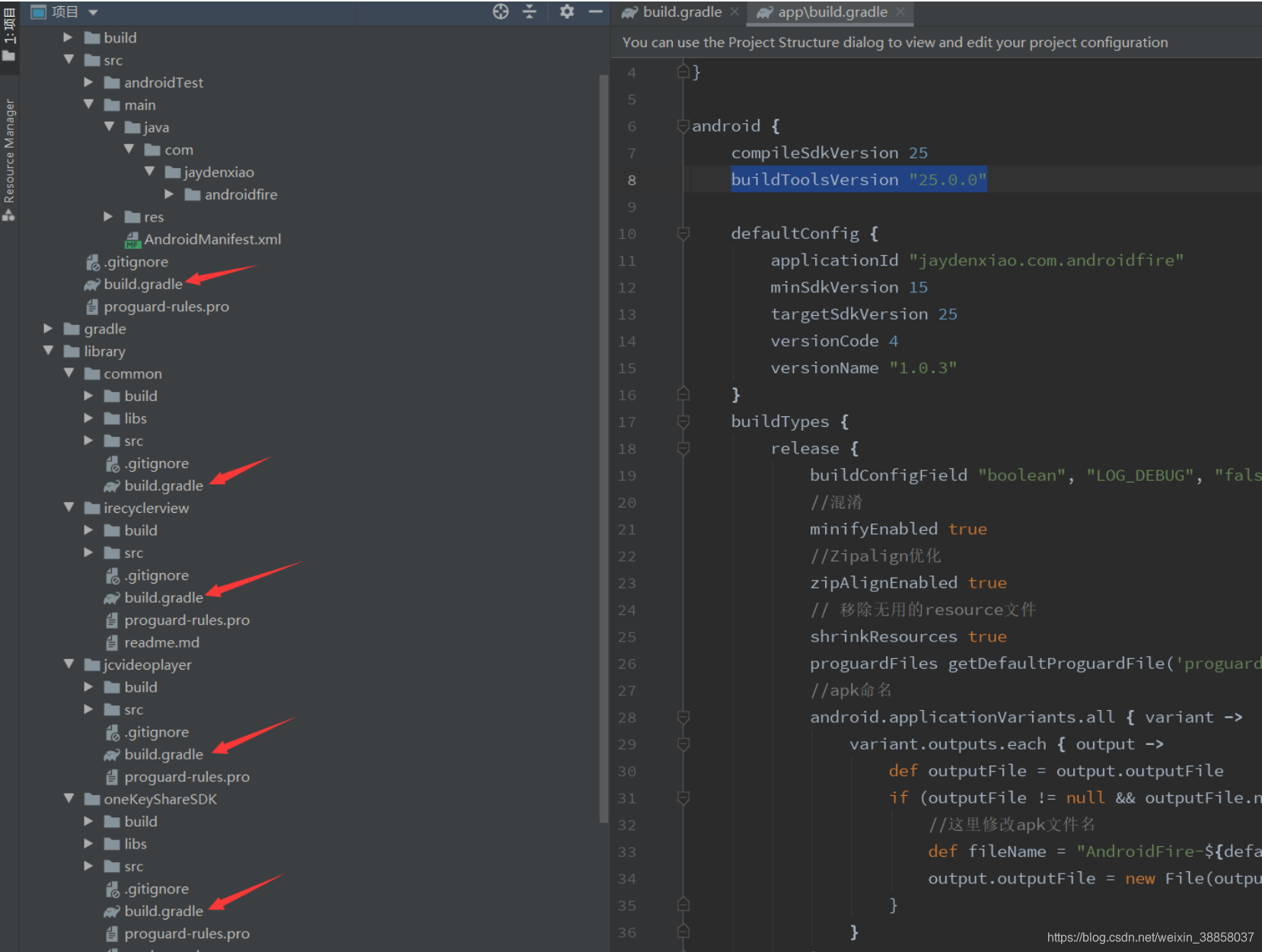This screenshot has width=1262, height=952.
Task: Click shrinkResources true line
Action: pyautogui.click(x=908, y=637)
